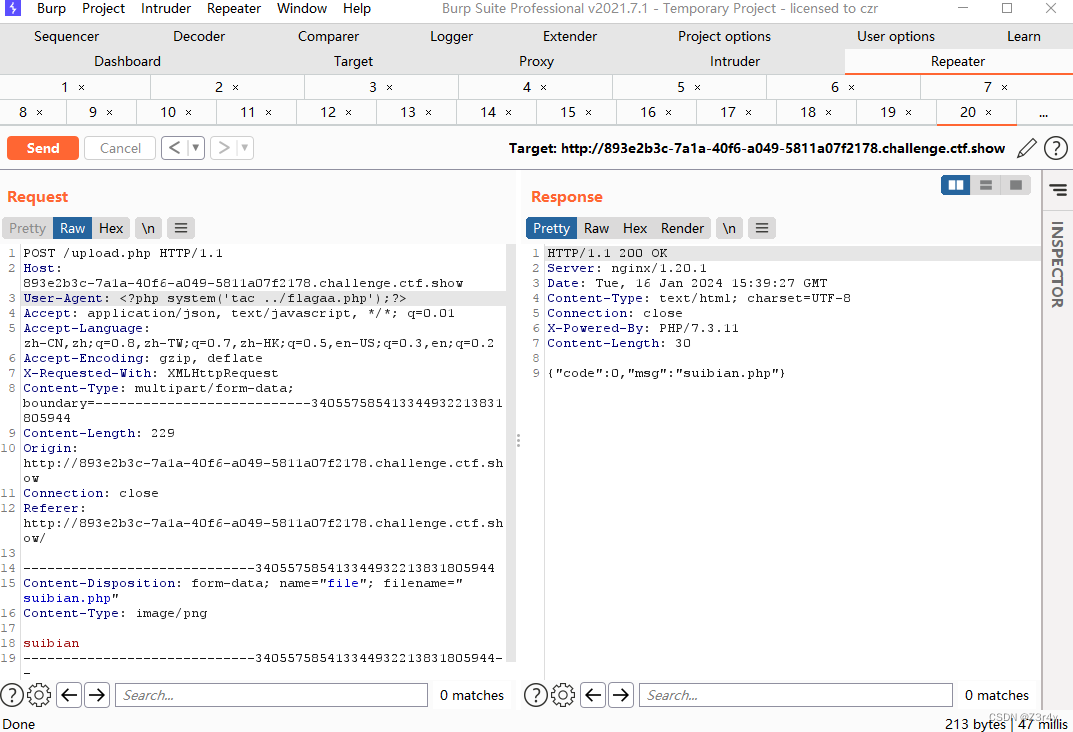This screenshot has width=1073, height=732.
Task: Select combined tabbed layout view
Action: pyautogui.click(x=1016, y=185)
